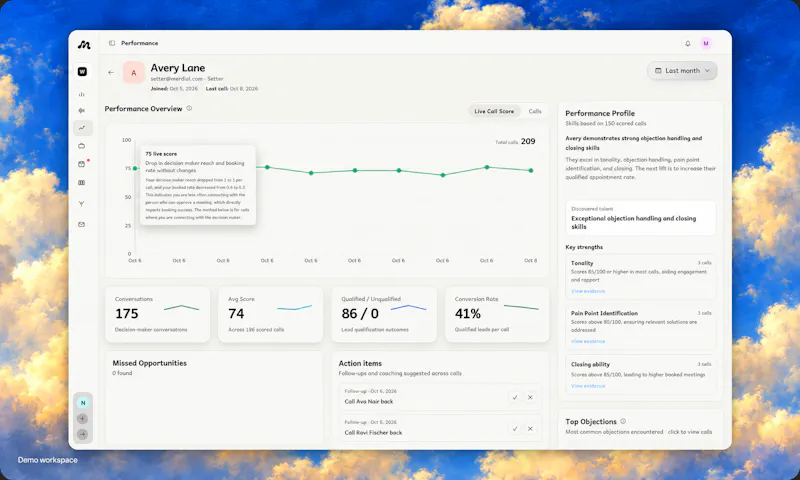The height and width of the screenshot is (480, 800).
Task: Click info icon next to Top Objections
Action: pos(623,421)
